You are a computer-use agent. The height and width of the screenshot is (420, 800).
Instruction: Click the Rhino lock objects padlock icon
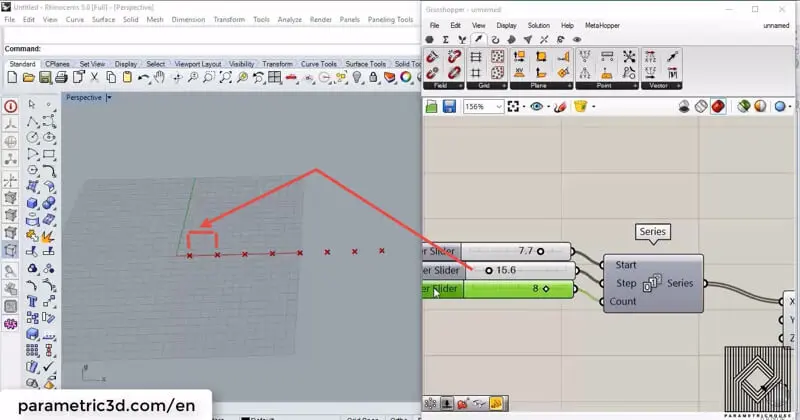372,77
